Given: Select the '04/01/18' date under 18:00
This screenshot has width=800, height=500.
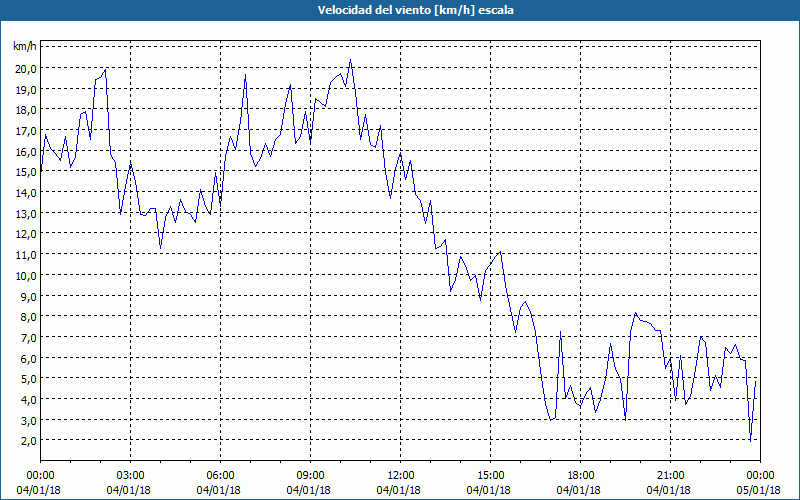Looking at the screenshot, I should tap(579, 490).
